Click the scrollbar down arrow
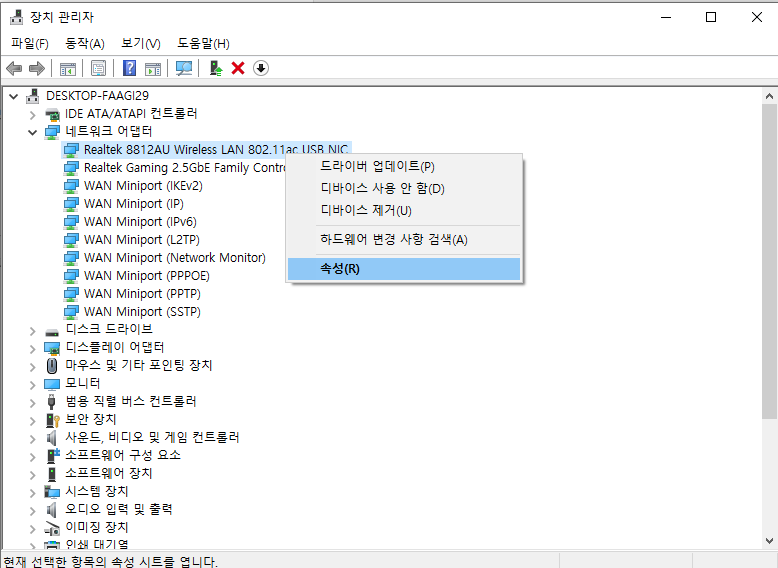 769,541
